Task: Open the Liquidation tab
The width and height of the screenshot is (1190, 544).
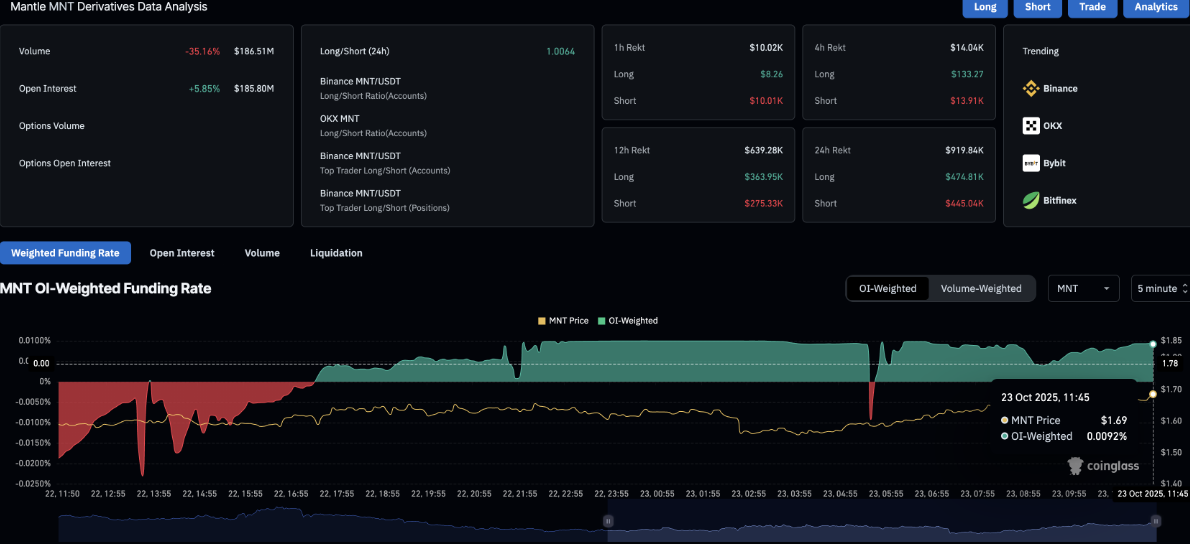Action: [x=336, y=253]
